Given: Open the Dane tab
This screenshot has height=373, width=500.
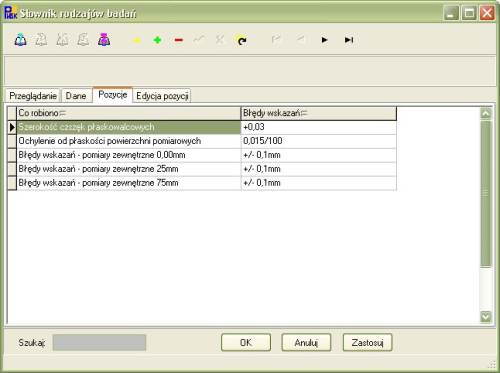Looking at the screenshot, I should (76, 96).
